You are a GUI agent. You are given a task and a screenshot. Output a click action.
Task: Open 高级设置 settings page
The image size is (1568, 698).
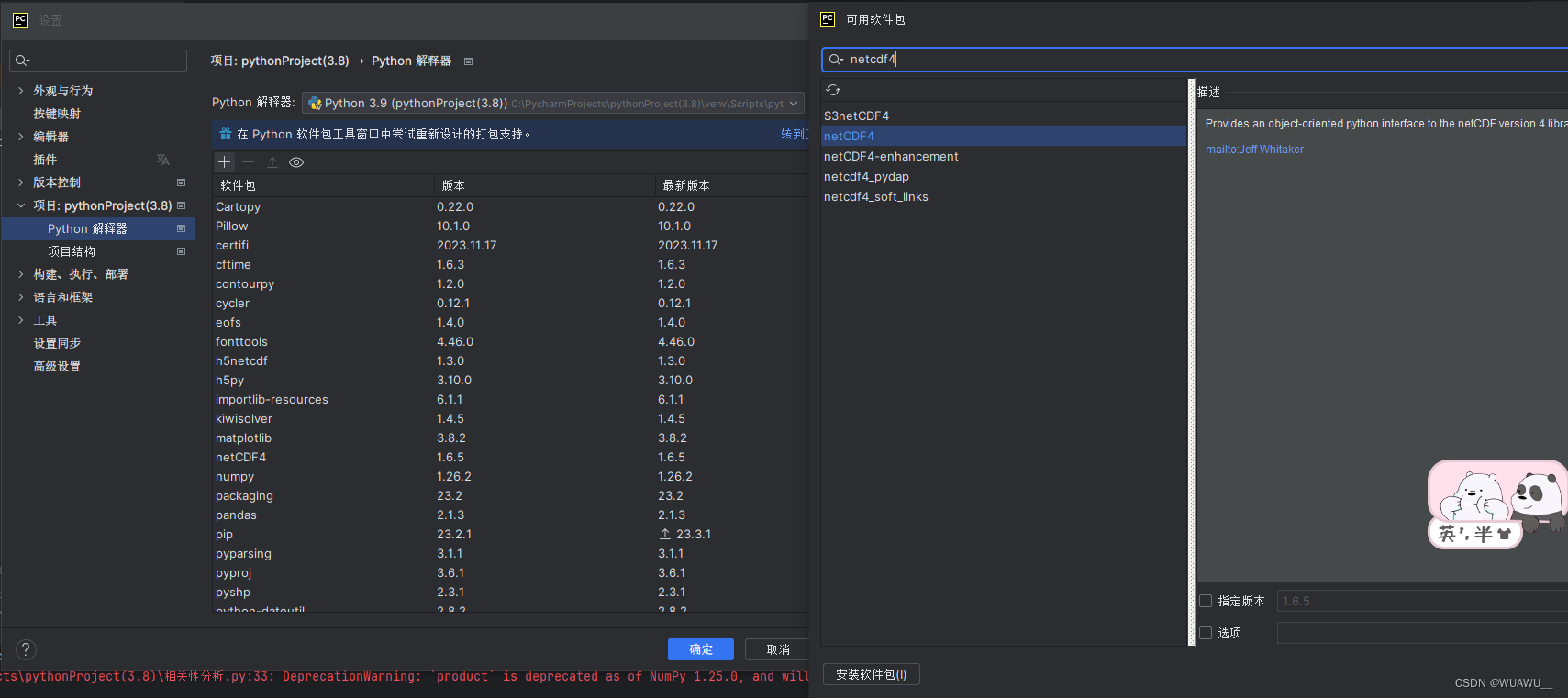click(x=57, y=366)
